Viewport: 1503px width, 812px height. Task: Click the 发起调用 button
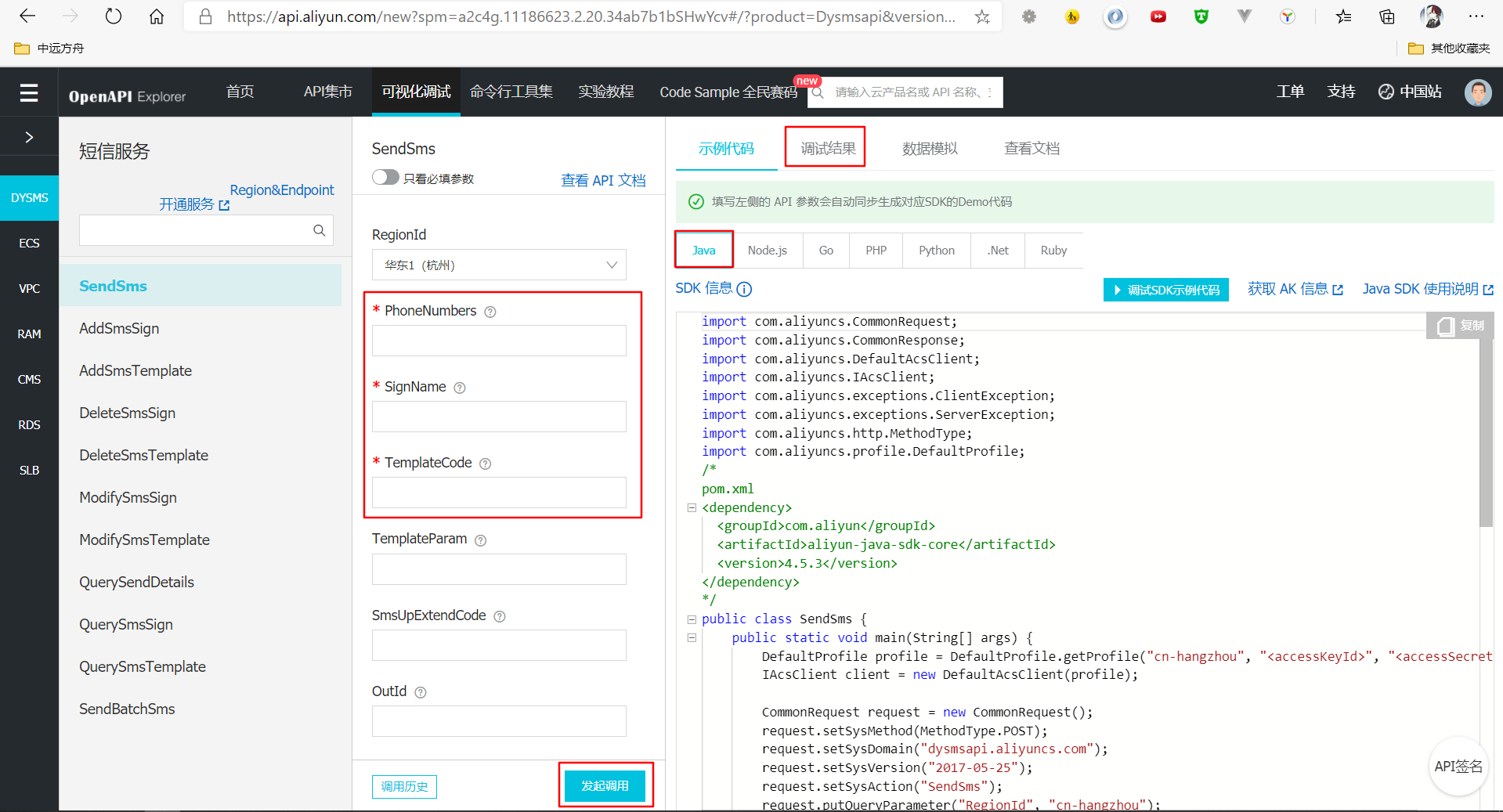(605, 785)
